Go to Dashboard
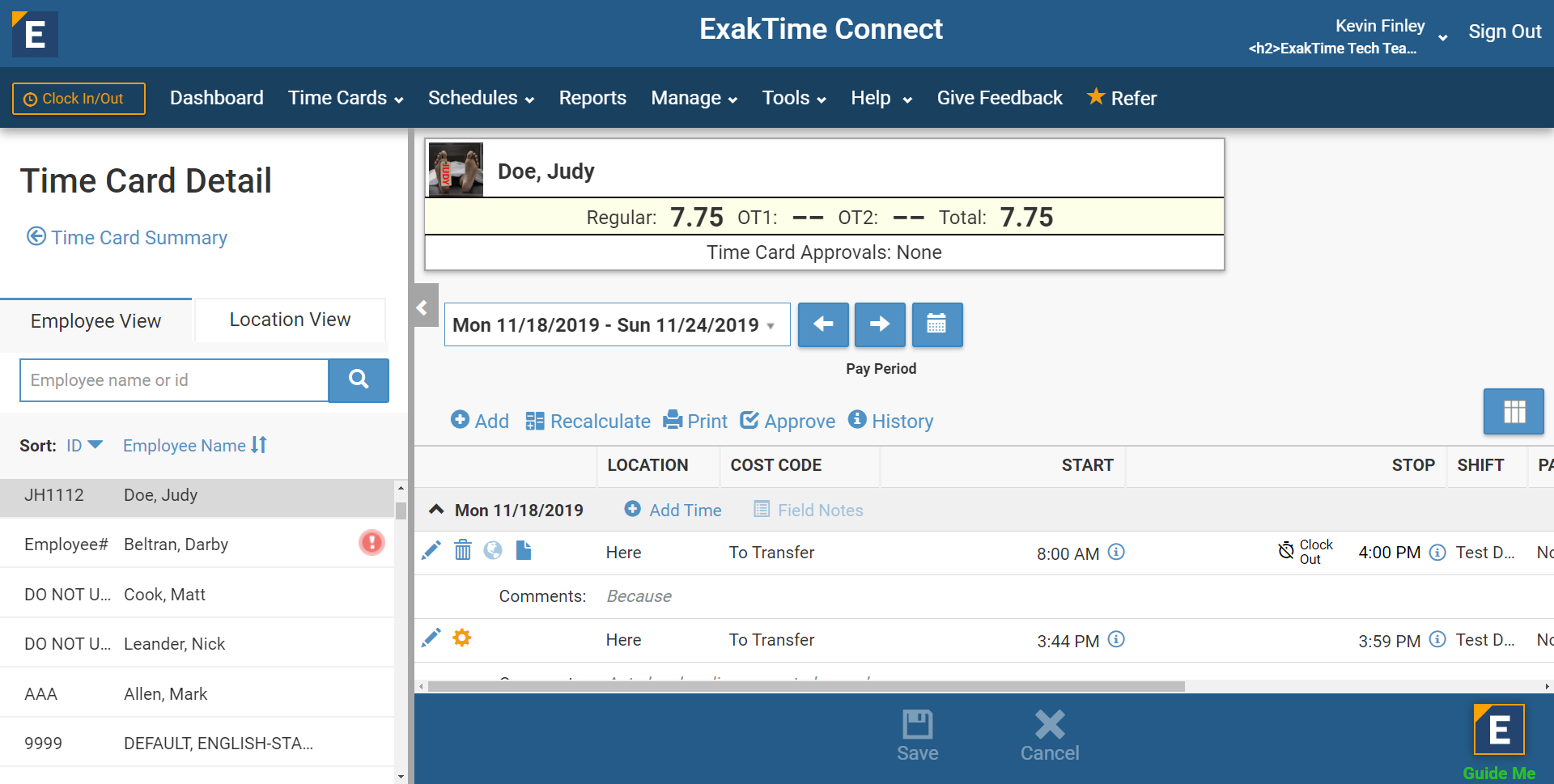 pyautogui.click(x=217, y=98)
